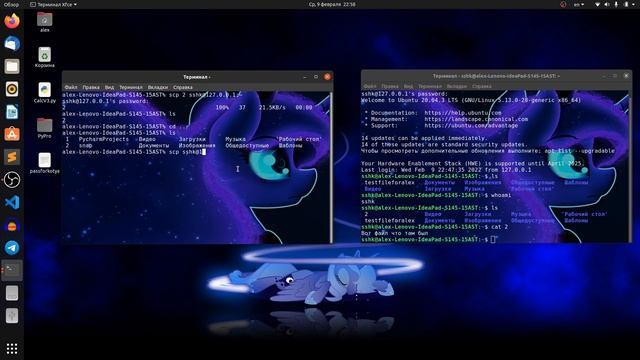Open the Корзина trash icon on desktop

[44, 58]
